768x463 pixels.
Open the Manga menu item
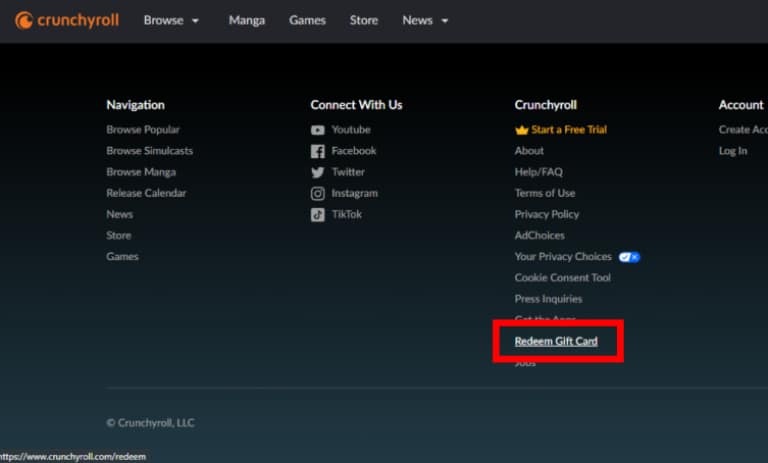247,21
